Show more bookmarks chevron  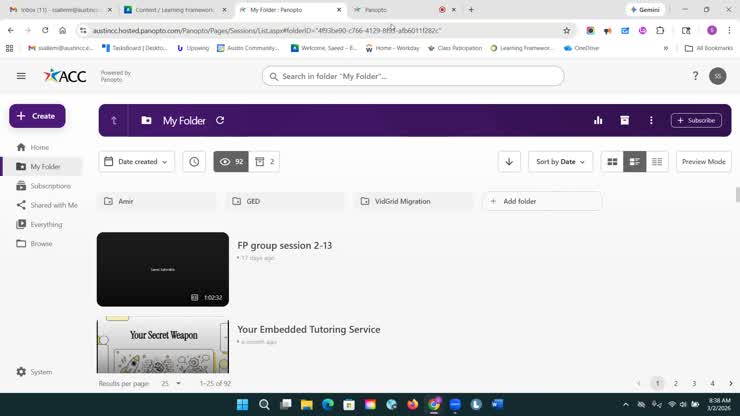[665, 48]
